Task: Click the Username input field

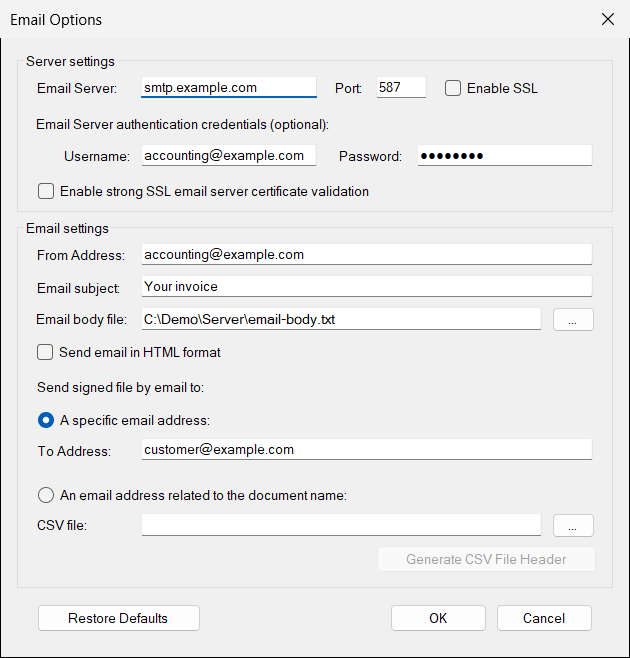Action: pos(229,156)
